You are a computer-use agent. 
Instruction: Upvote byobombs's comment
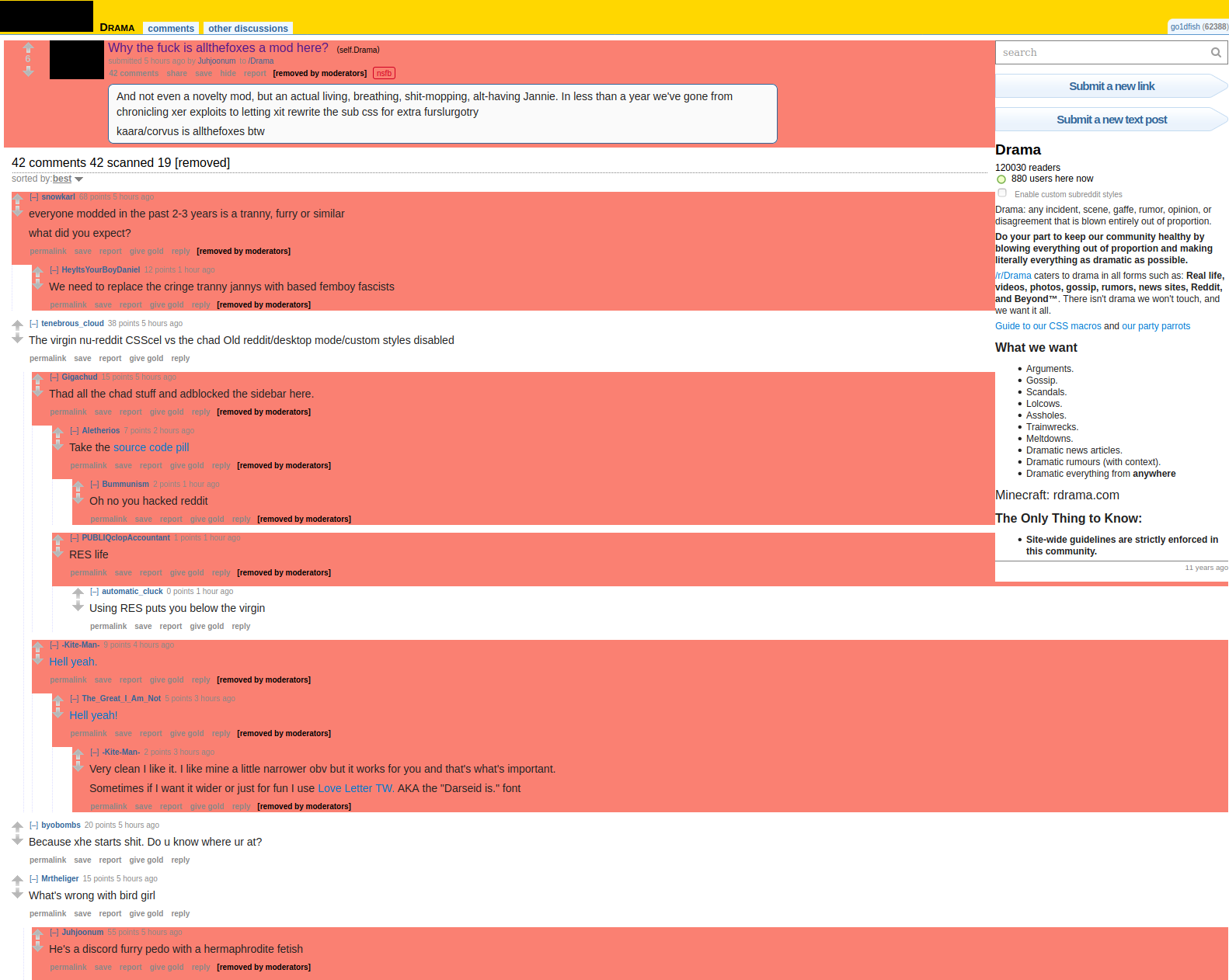click(x=17, y=827)
